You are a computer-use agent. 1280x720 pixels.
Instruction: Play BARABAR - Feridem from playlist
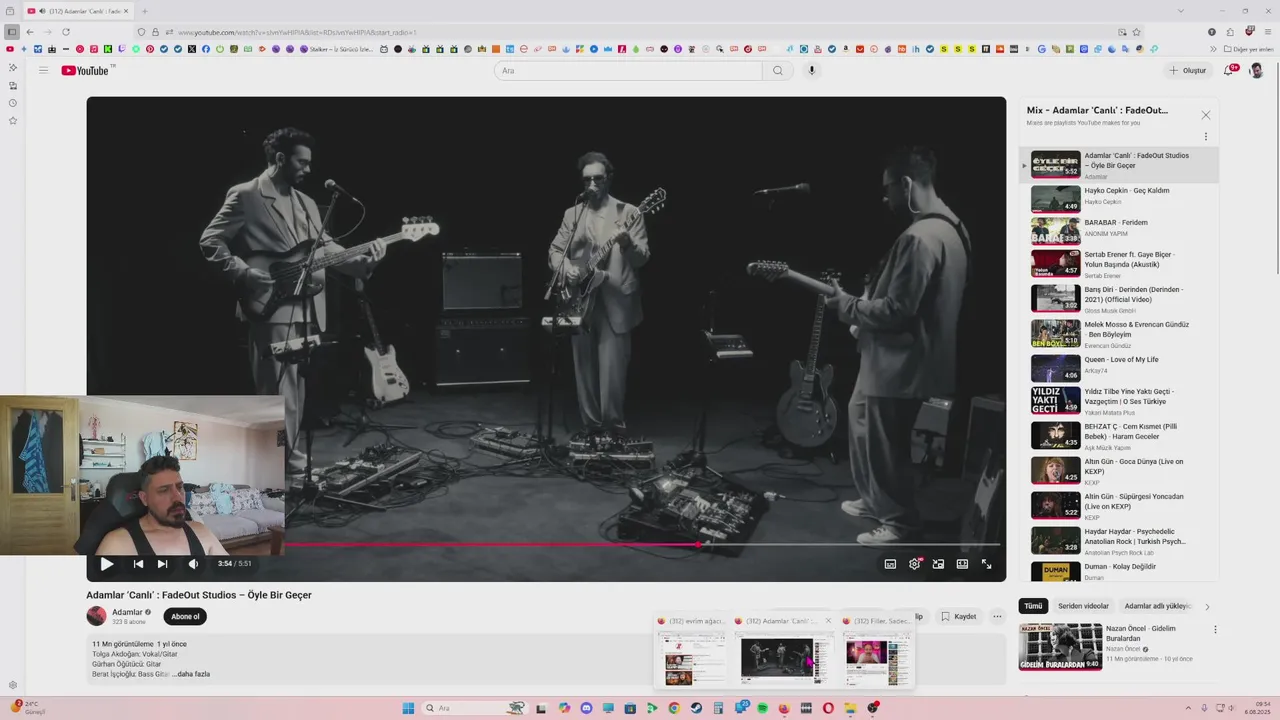click(x=1119, y=230)
